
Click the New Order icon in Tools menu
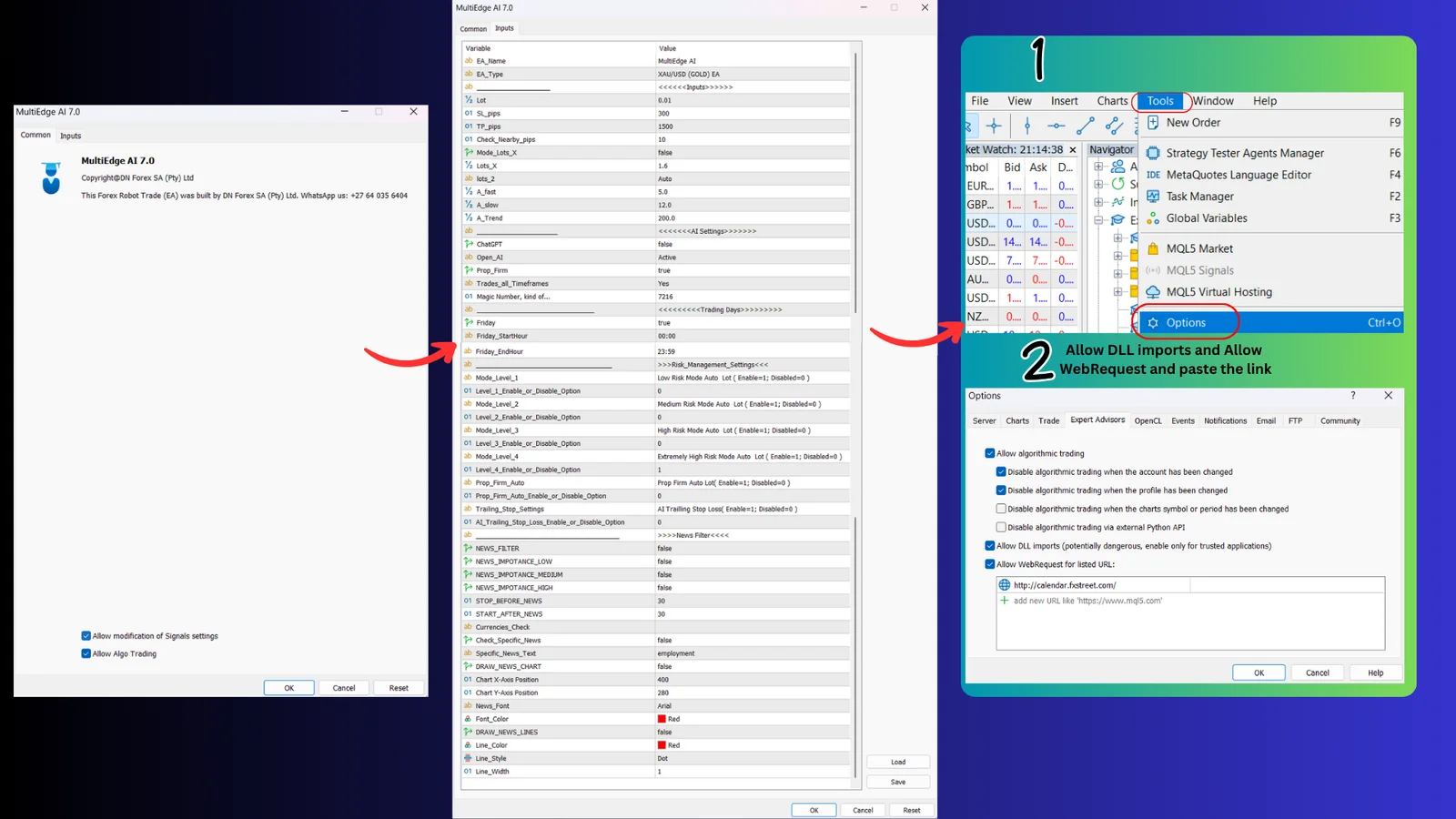(1153, 122)
